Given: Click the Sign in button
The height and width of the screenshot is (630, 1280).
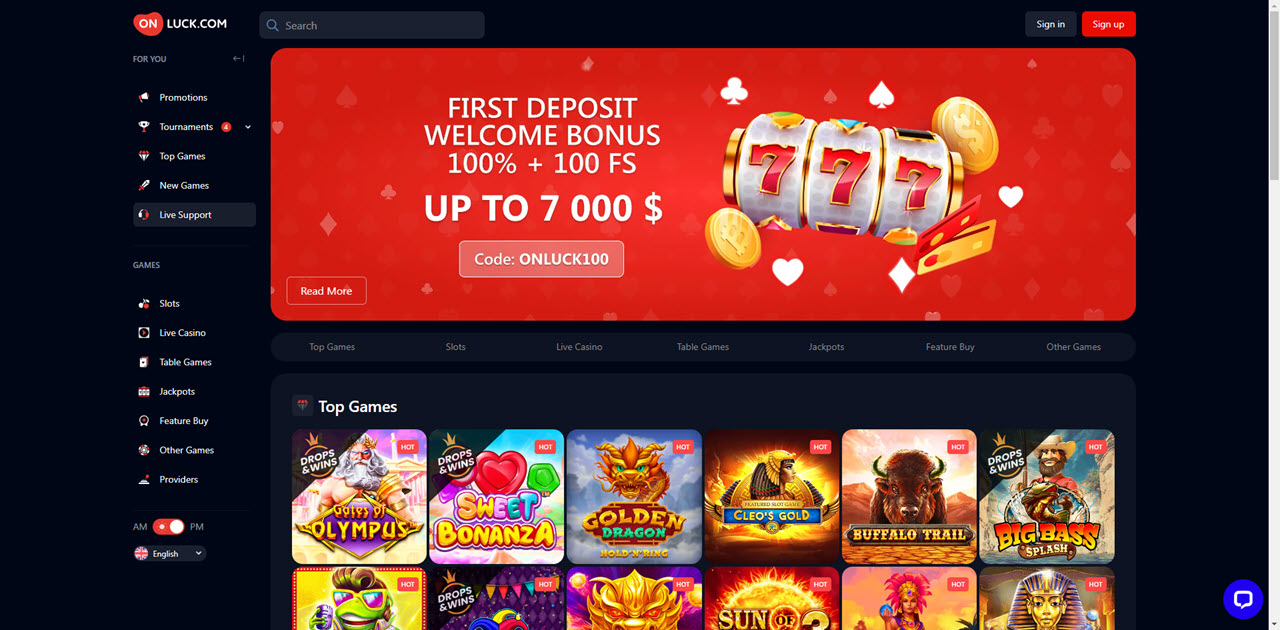Looking at the screenshot, I should tap(1050, 24).
